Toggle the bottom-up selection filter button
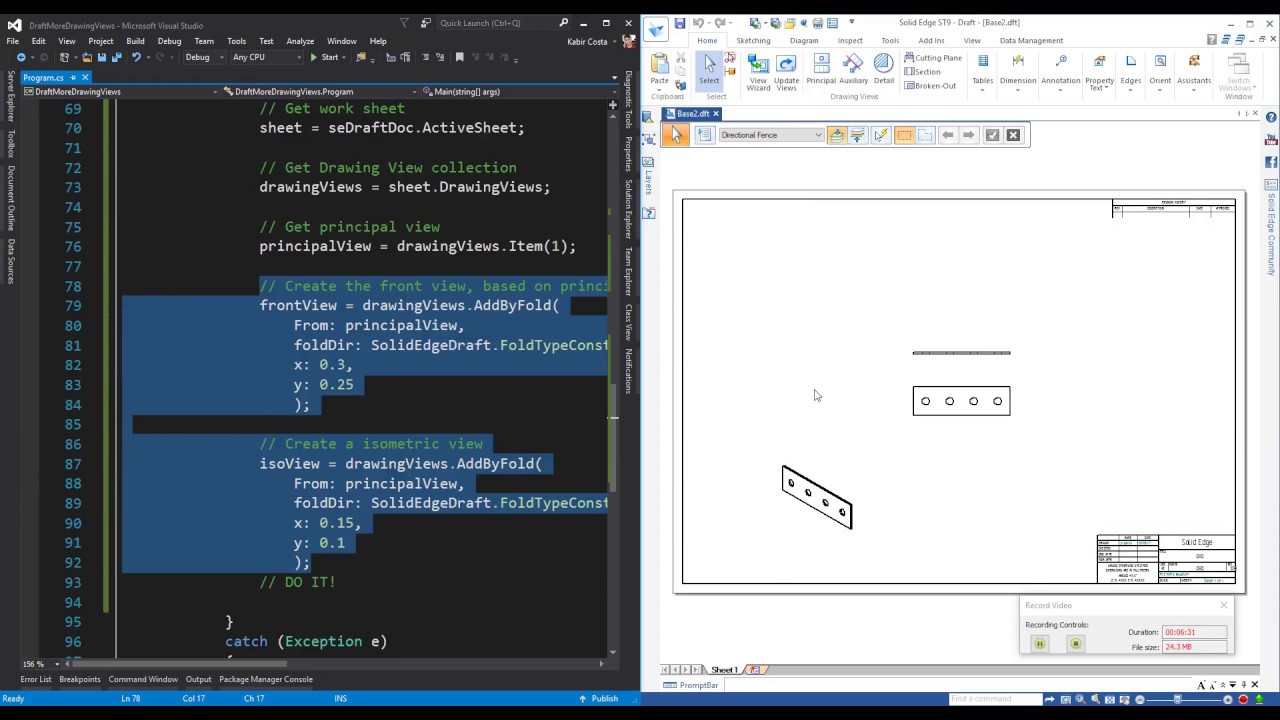1280x720 pixels. pyautogui.click(x=857, y=135)
